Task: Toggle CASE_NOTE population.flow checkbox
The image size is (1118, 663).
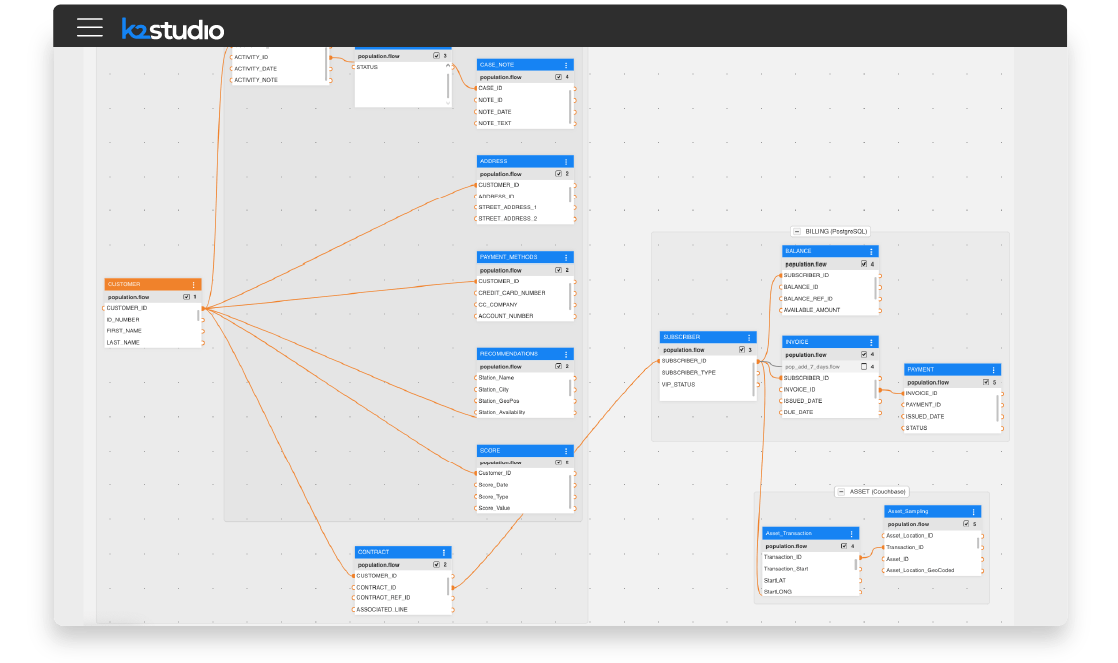Action: coord(558,77)
